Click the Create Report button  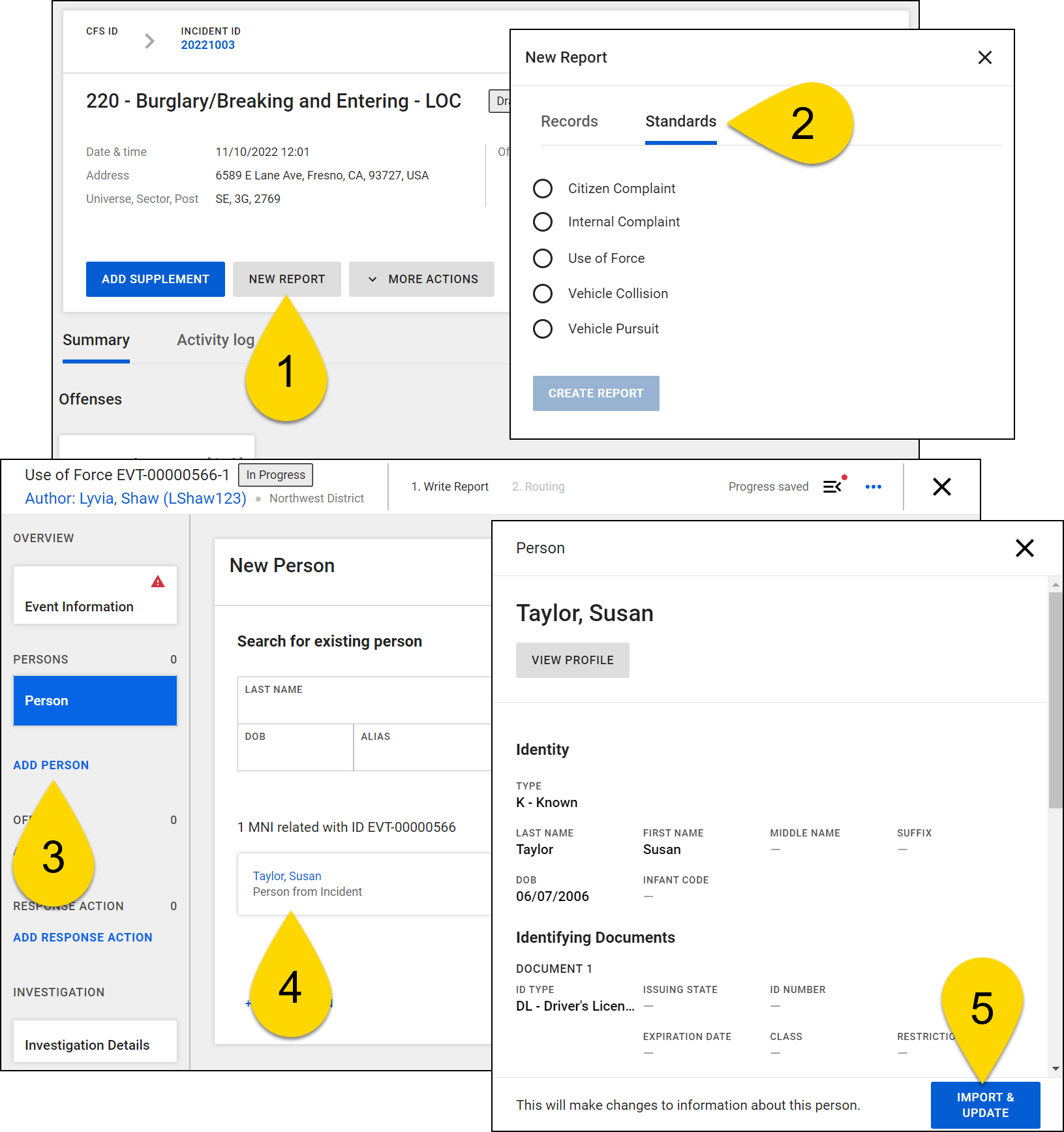(596, 393)
